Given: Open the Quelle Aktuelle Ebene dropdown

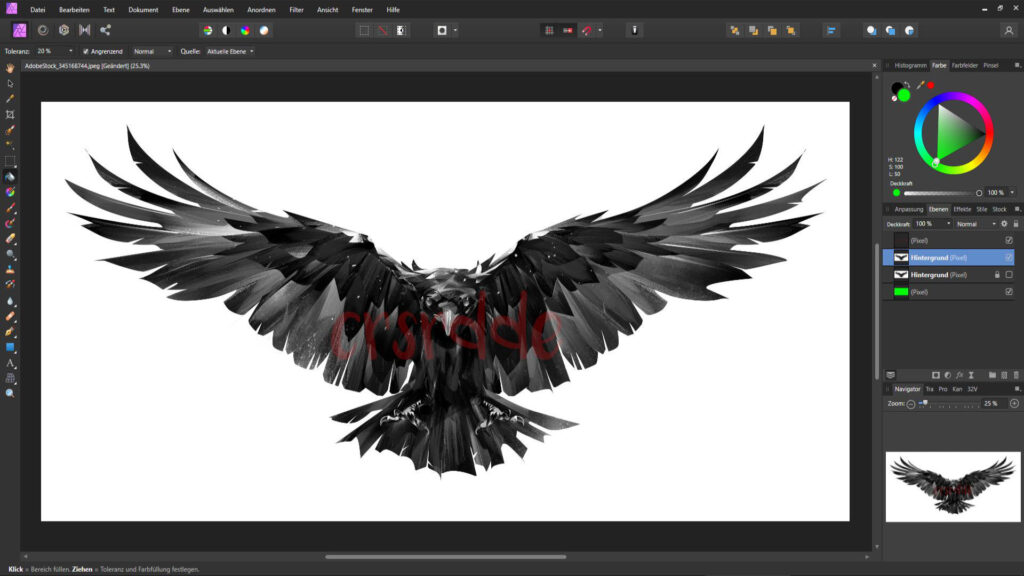Looking at the screenshot, I should click(230, 51).
